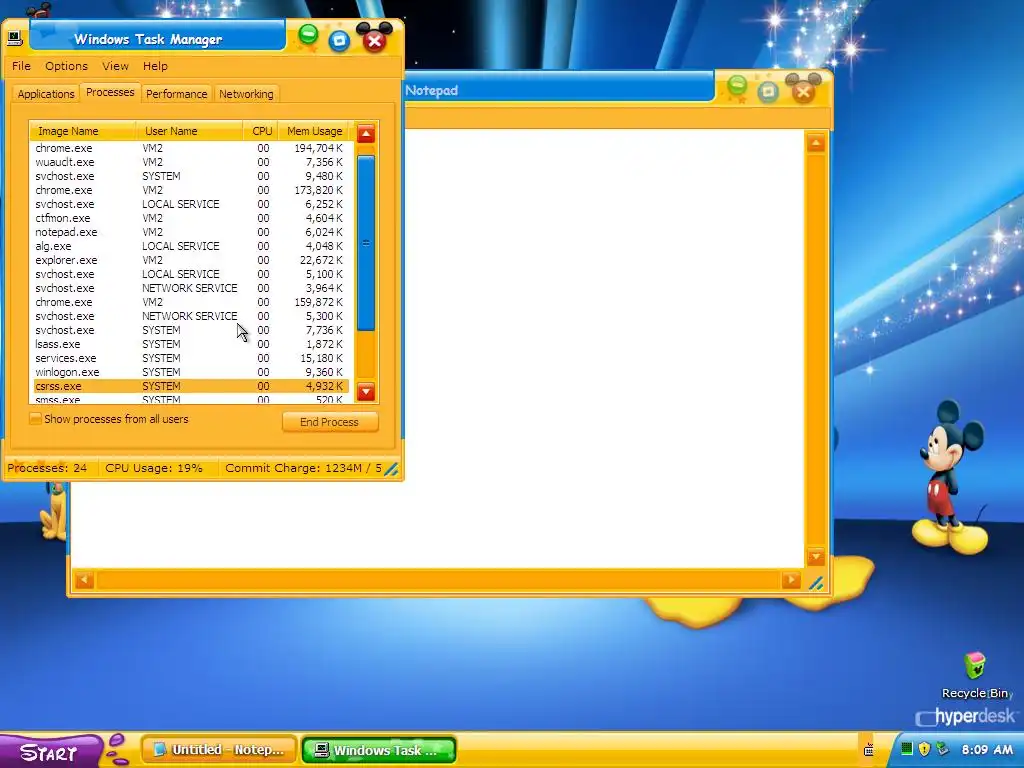Click the keyboard language bar icon on taskbar
The width and height of the screenshot is (1024, 768).
tap(869, 750)
